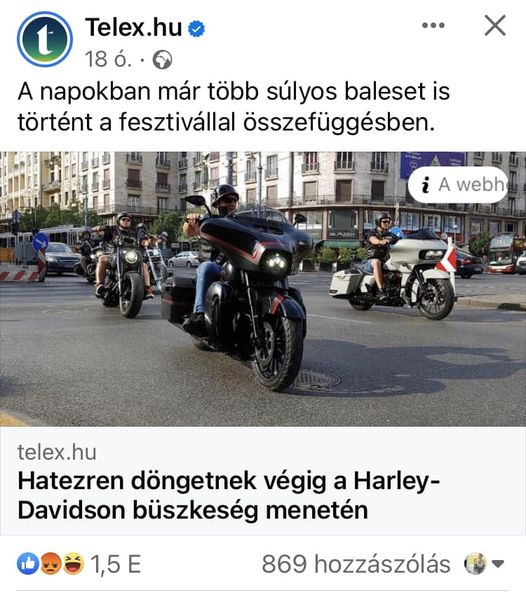The width and height of the screenshot is (526, 593).
Task: Click the info 'i' icon on photo
Action: 425,185
